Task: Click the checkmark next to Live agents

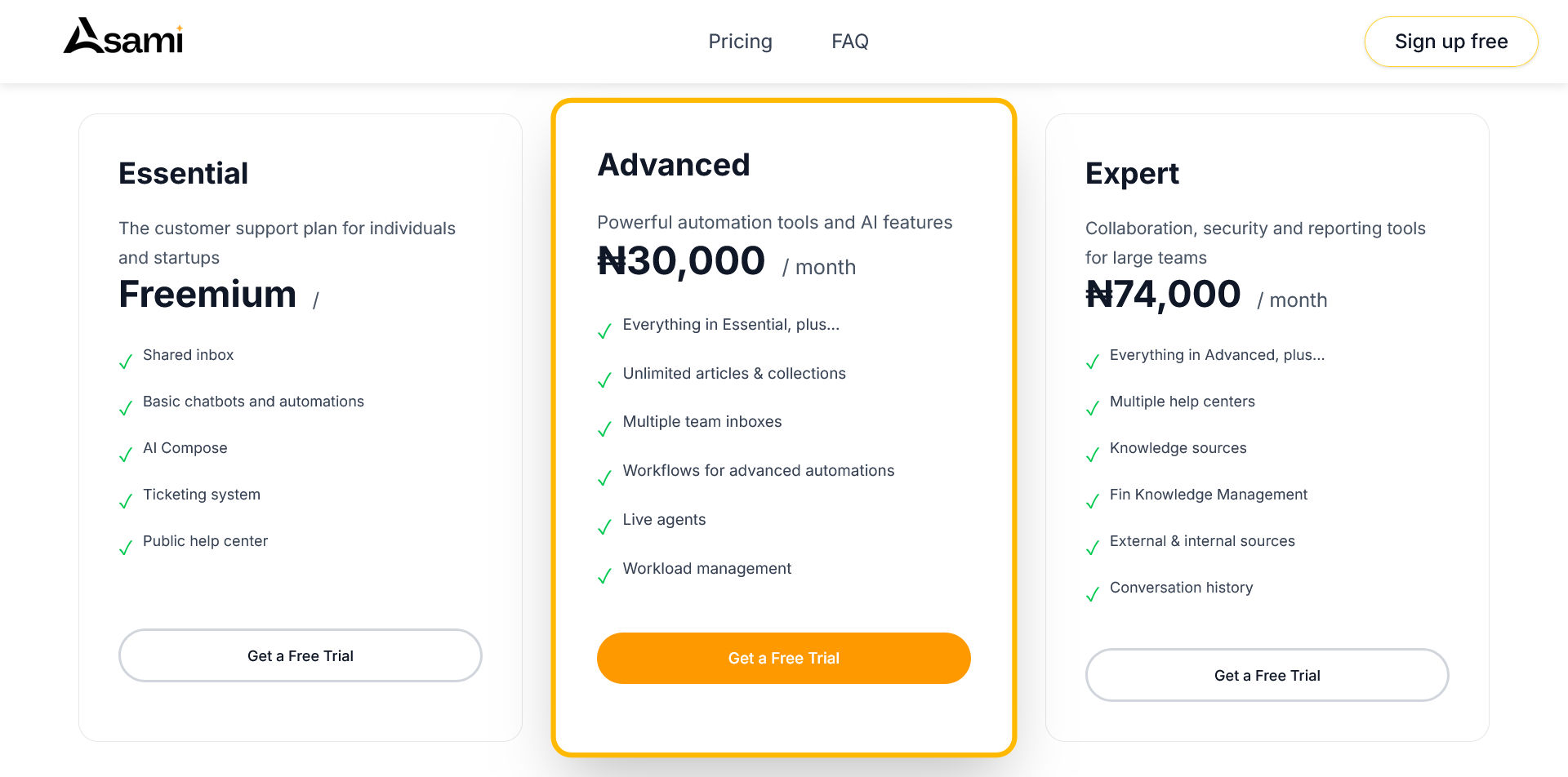Action: click(604, 527)
